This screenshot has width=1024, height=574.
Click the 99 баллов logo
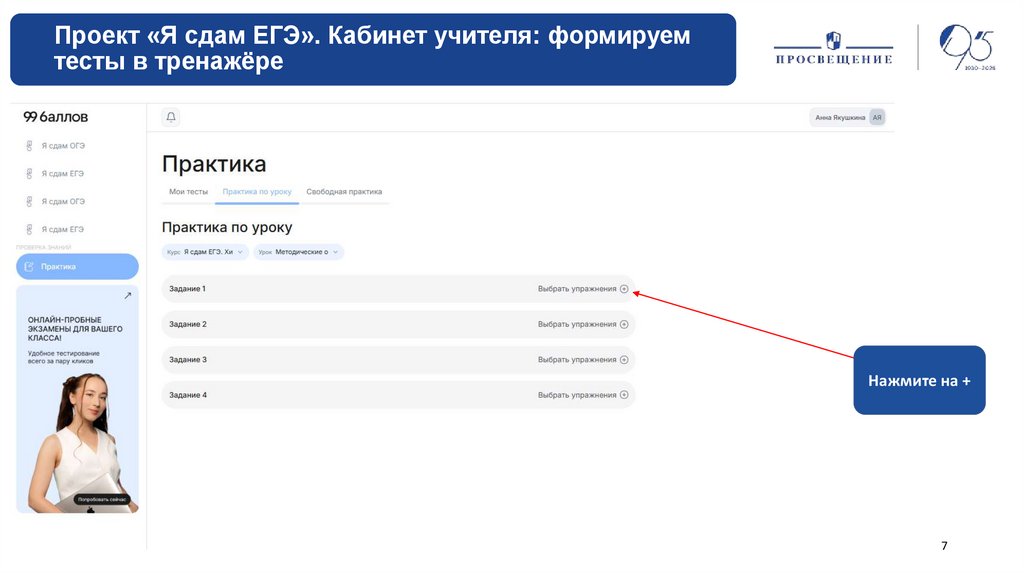click(56, 117)
